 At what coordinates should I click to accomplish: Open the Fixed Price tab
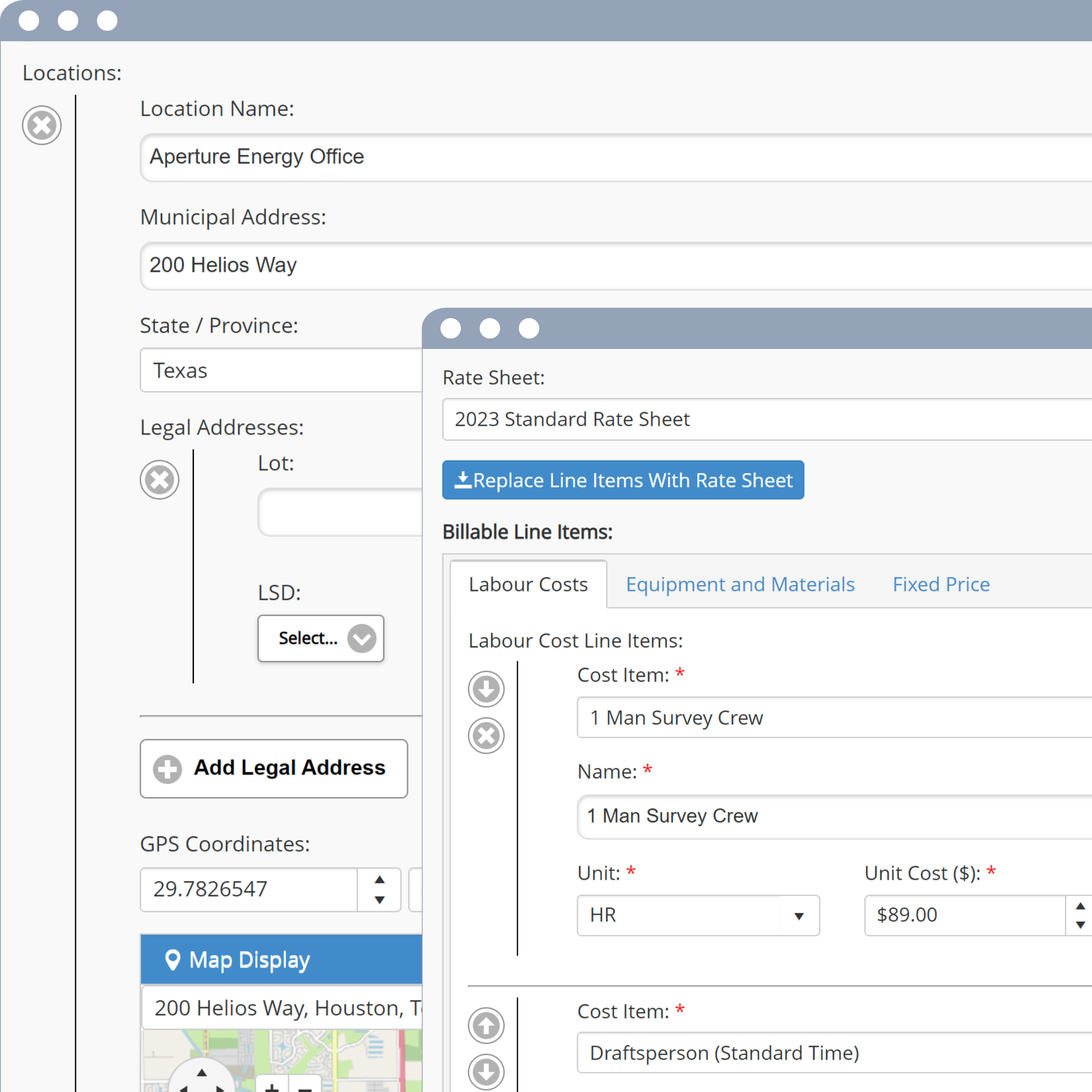point(941,584)
